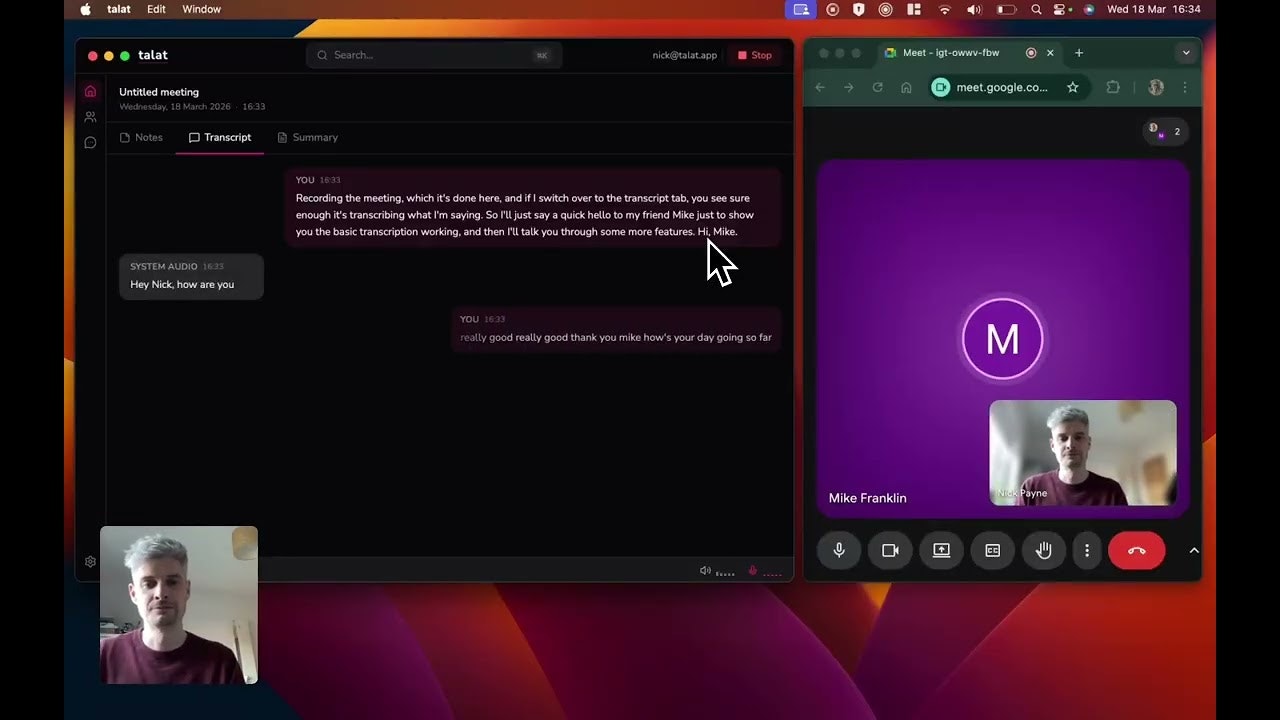Click the menu bar clock Wed 18 Mar

tap(1153, 9)
